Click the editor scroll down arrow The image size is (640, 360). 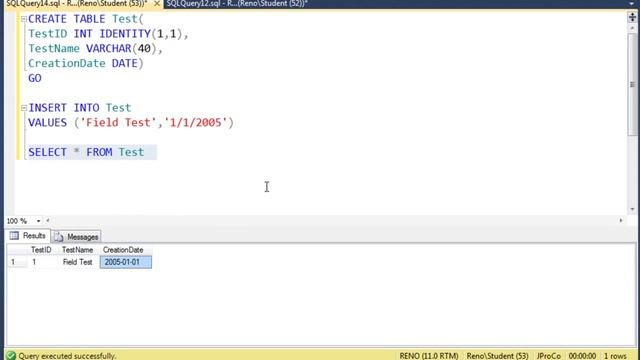point(632,209)
